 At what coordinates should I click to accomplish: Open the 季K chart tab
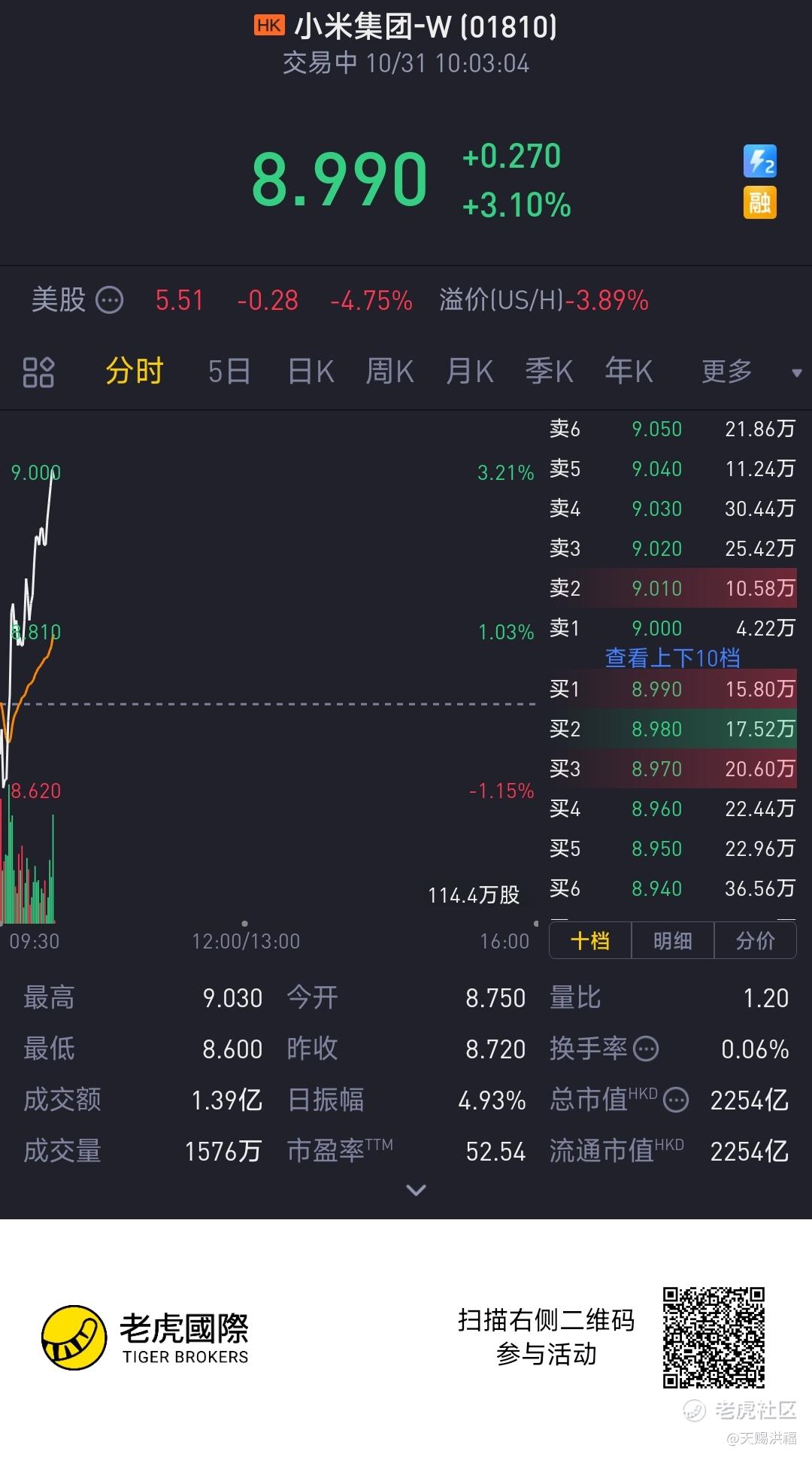coord(549,372)
